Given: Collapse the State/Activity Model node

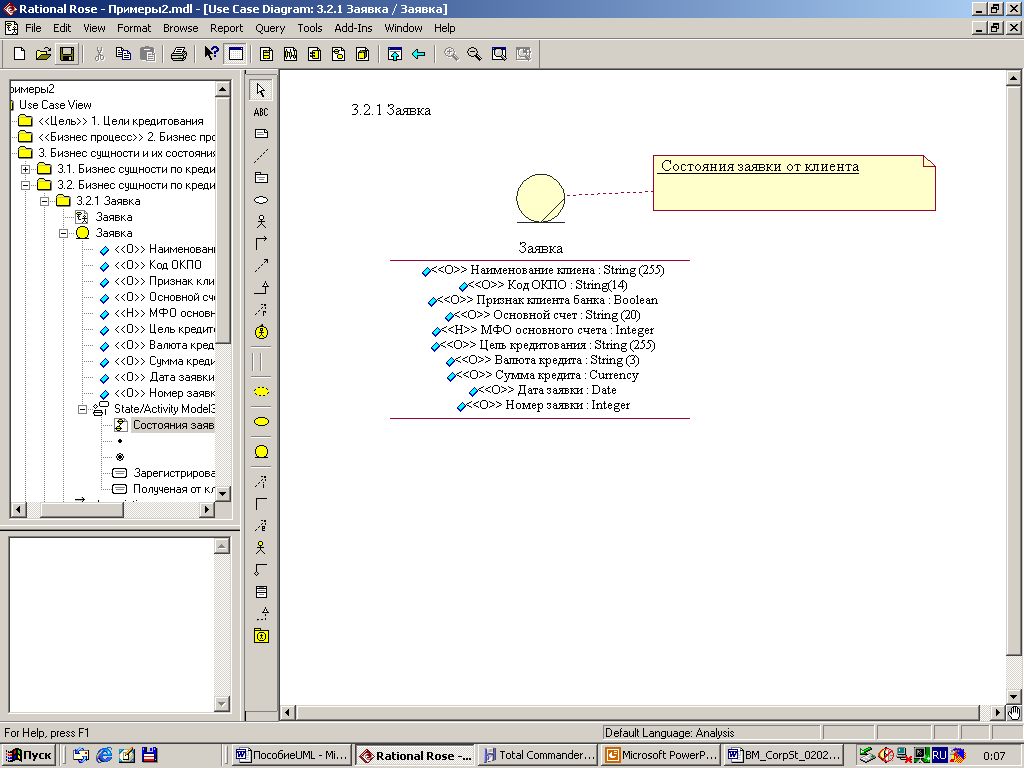Looking at the screenshot, I should (x=83, y=409).
